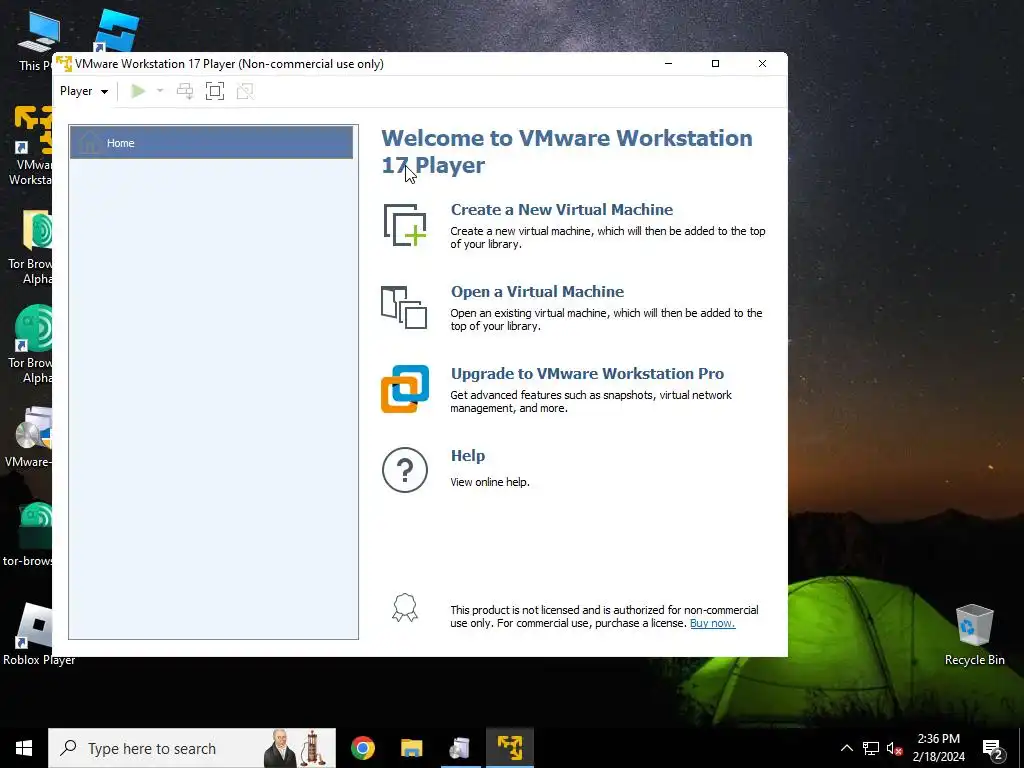
Task: Open the Windows Start menu
Action: pos(24,748)
